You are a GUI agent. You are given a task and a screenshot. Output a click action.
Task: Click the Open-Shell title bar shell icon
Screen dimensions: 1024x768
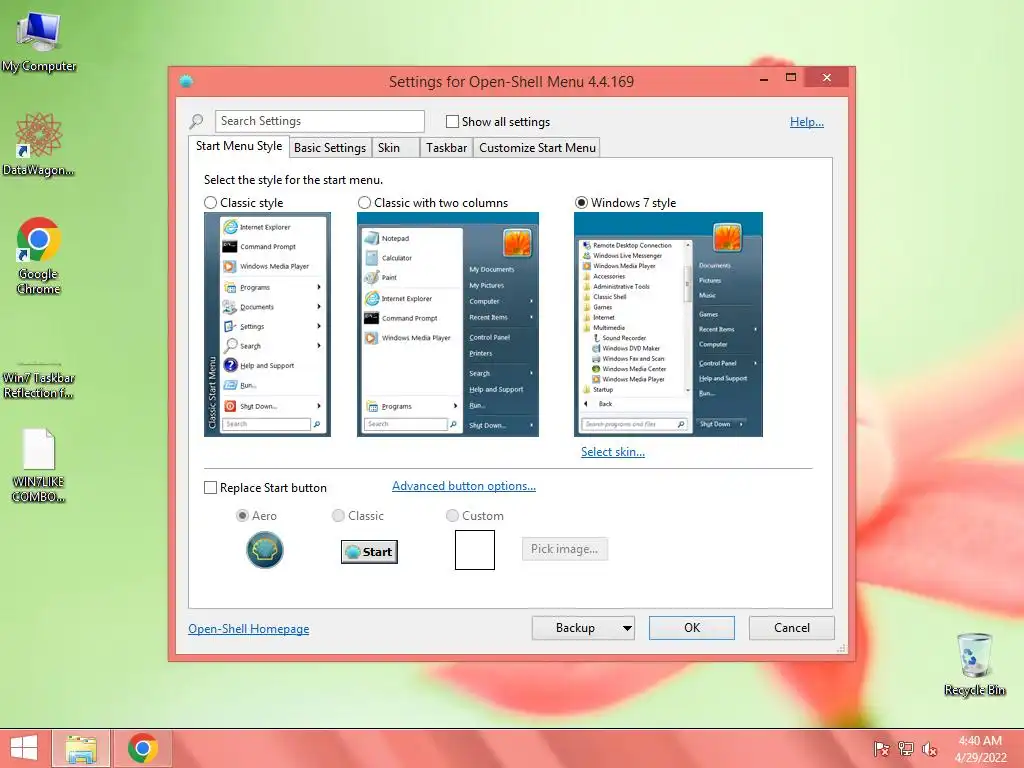(x=186, y=81)
